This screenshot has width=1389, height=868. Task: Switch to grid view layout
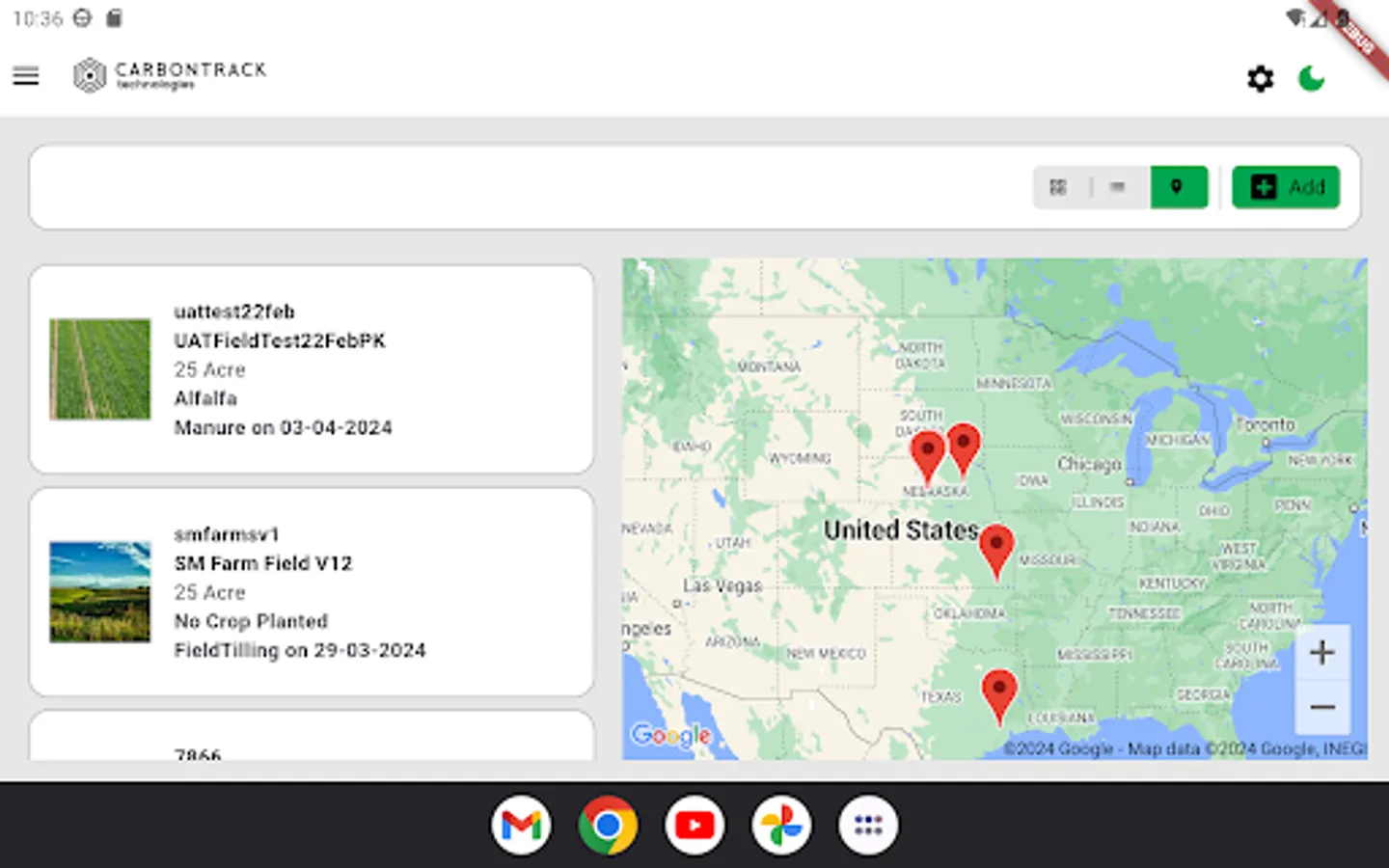tap(1058, 187)
